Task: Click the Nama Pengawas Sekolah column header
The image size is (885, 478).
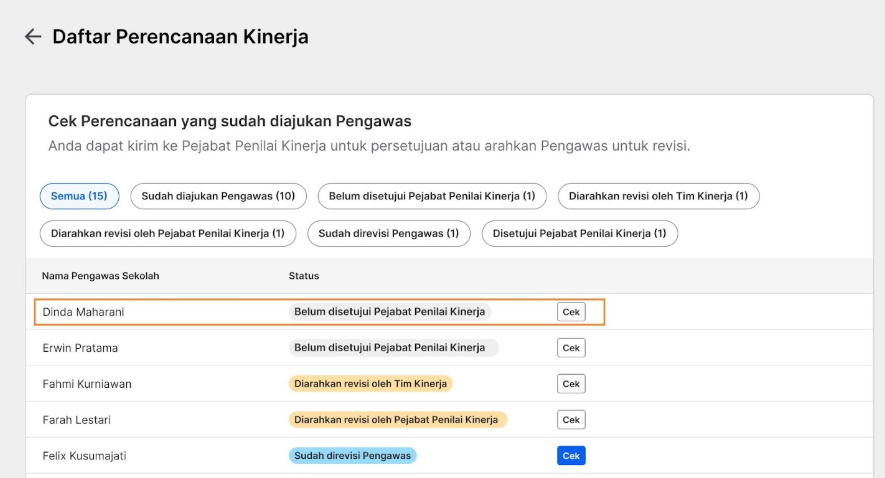Action: click(x=100, y=276)
